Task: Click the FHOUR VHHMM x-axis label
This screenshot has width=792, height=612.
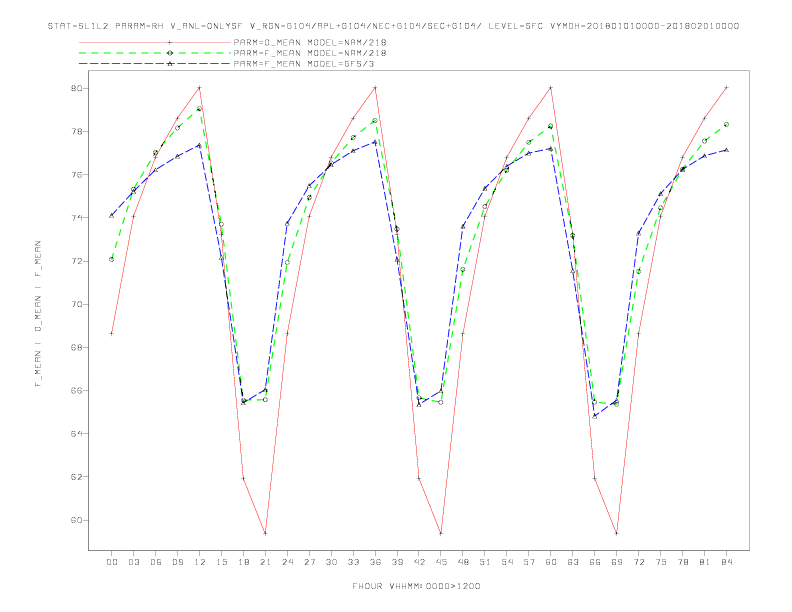Action: click(416, 586)
